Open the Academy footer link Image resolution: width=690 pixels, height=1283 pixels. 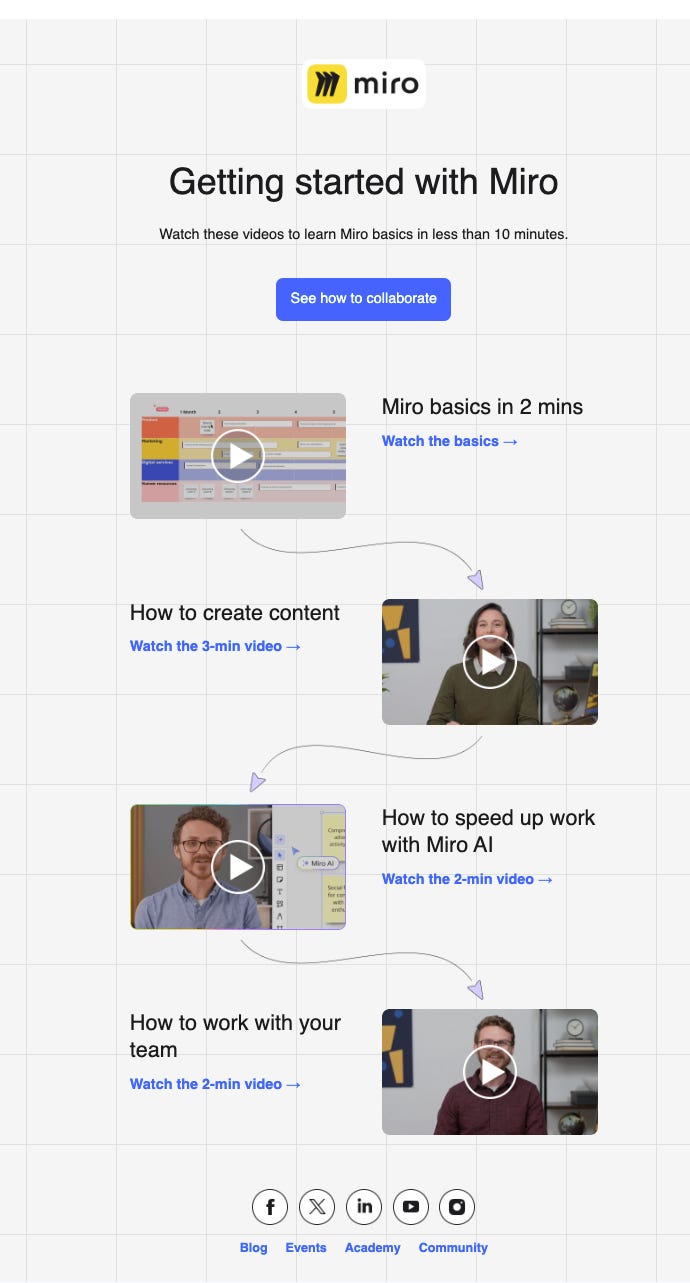coord(373,1248)
